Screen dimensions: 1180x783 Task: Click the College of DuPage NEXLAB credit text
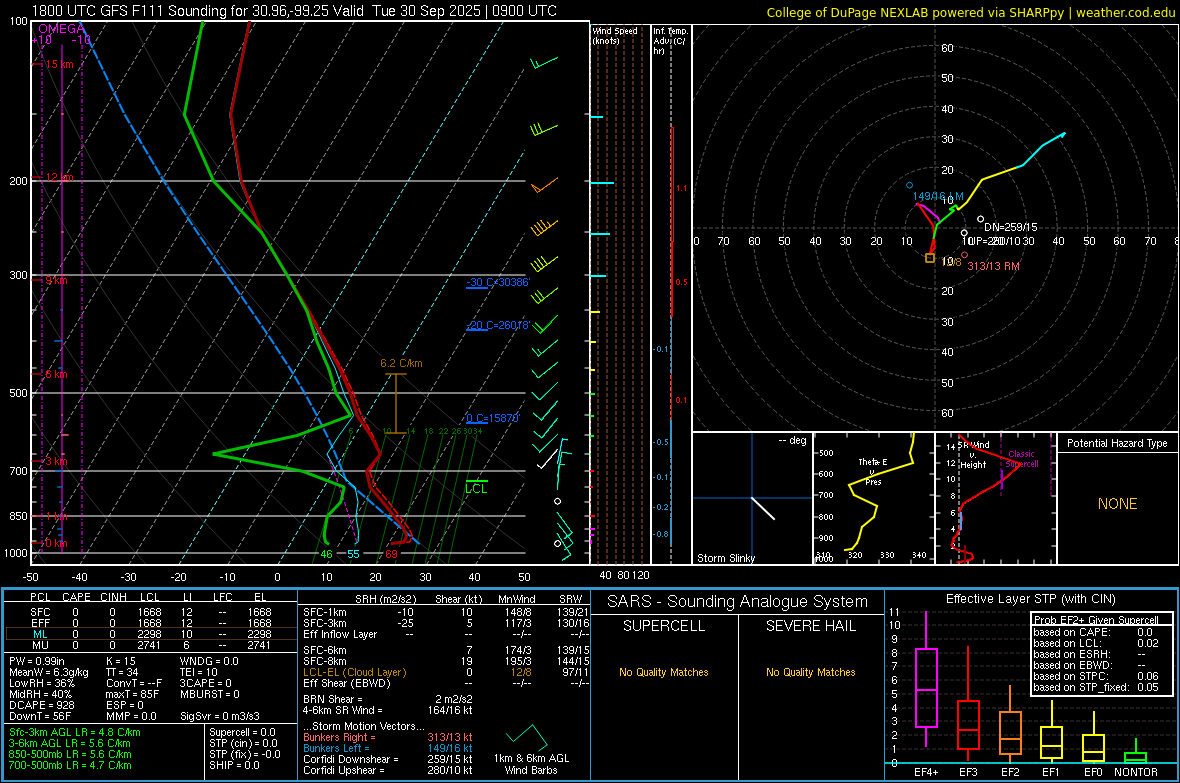pos(970,12)
